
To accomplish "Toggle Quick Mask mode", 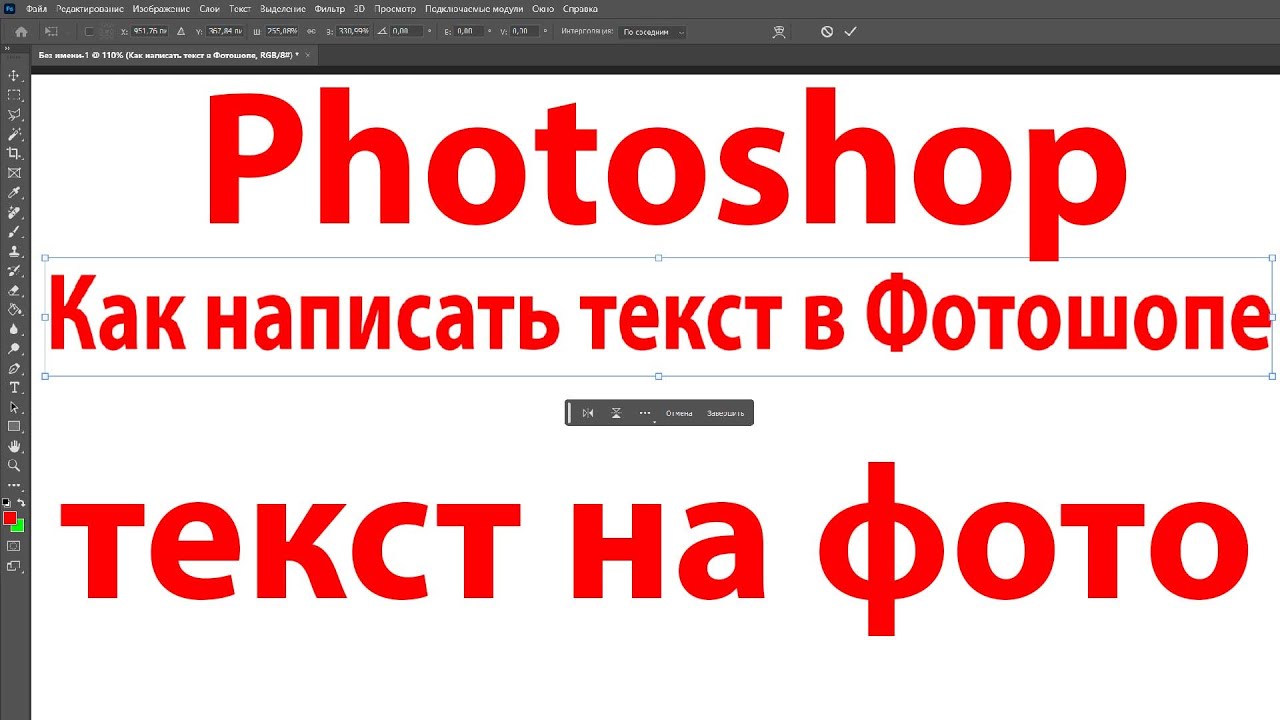I will click(x=14, y=546).
